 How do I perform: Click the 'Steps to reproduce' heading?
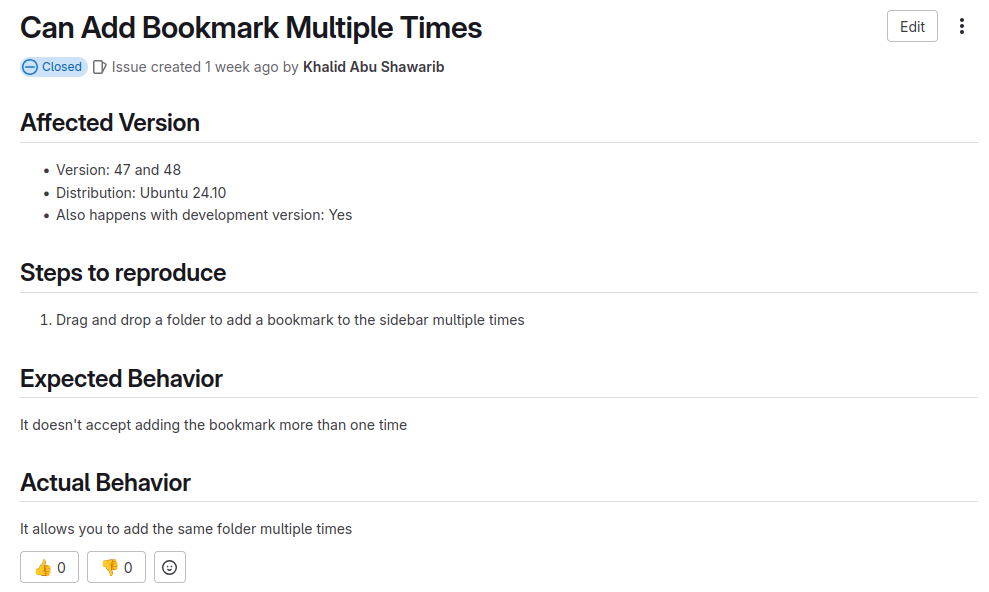tap(123, 273)
